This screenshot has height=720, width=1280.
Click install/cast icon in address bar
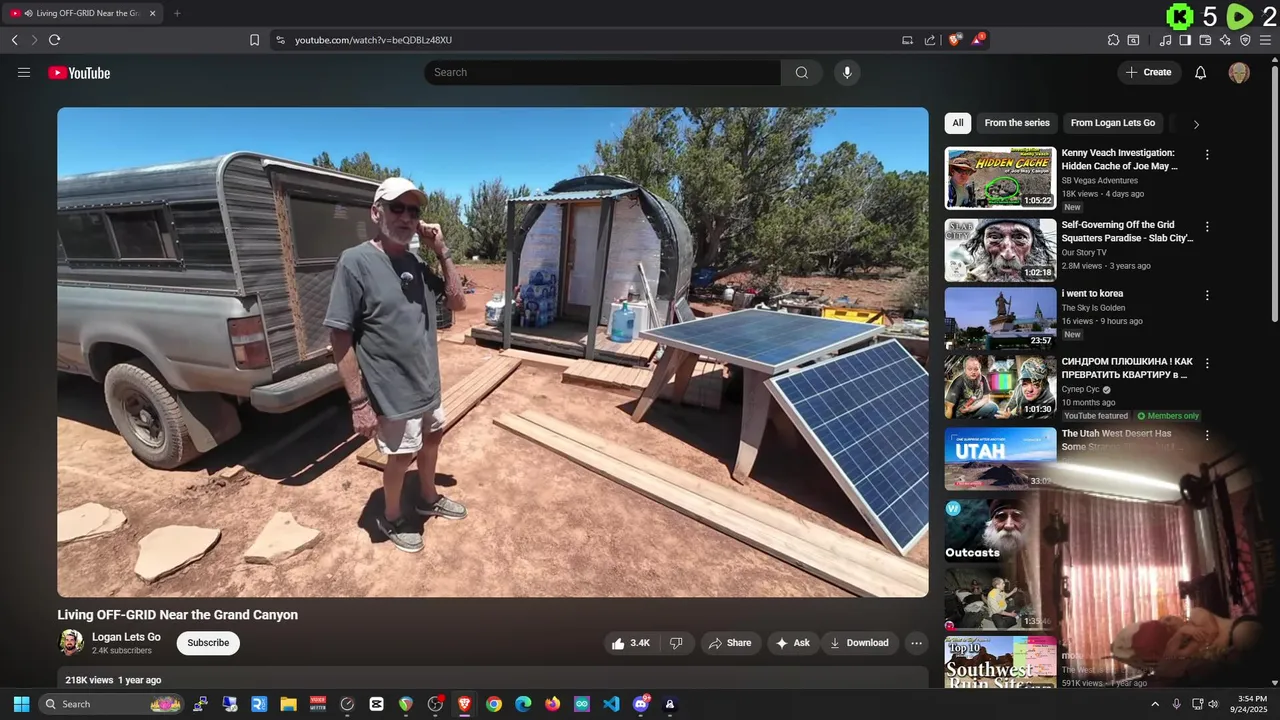[x=907, y=40]
